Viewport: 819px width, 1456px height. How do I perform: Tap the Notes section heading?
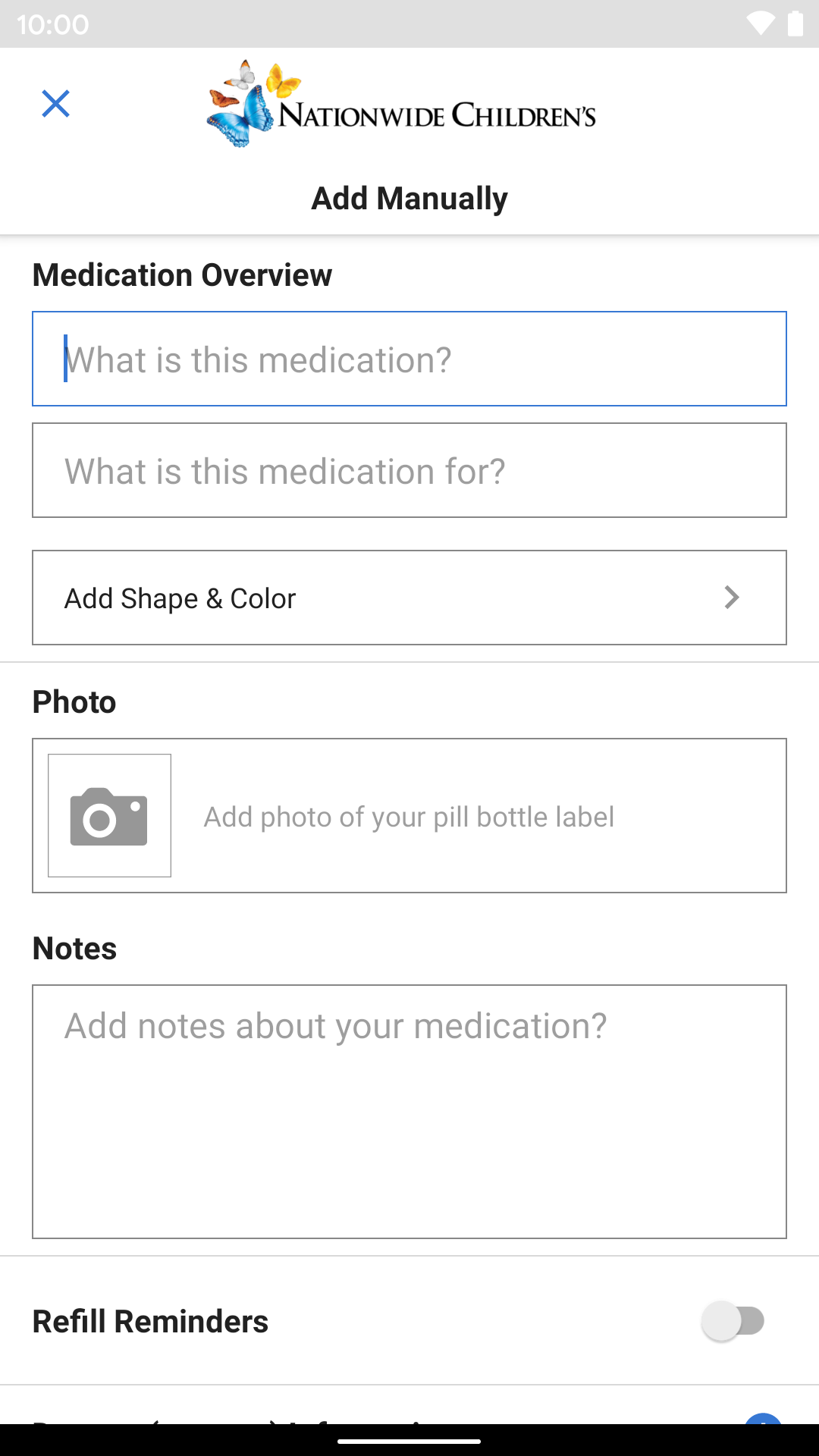click(x=74, y=949)
